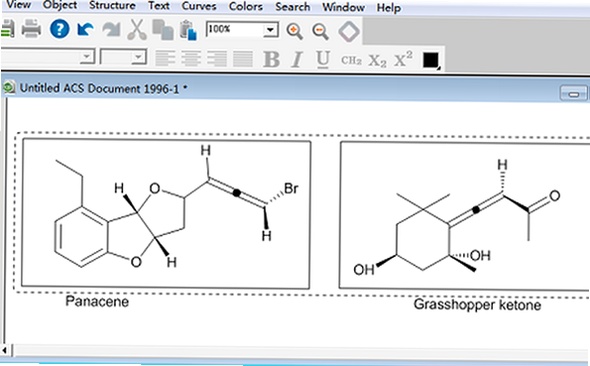
Task: Toggle superscript X² formatting
Action: tap(403, 59)
